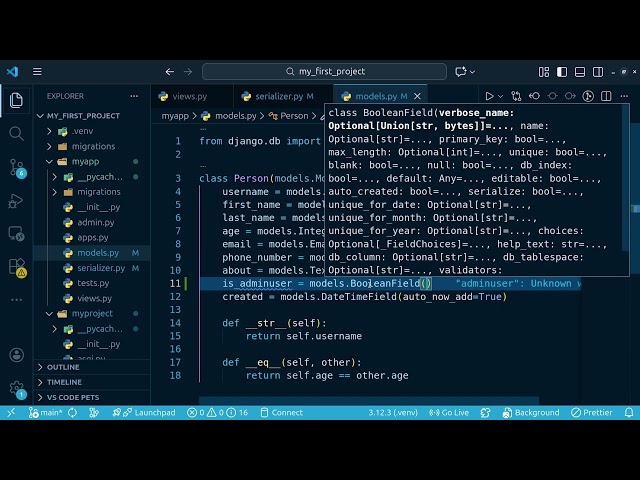Open serializer.py in the explorer tree

click(x=101, y=268)
